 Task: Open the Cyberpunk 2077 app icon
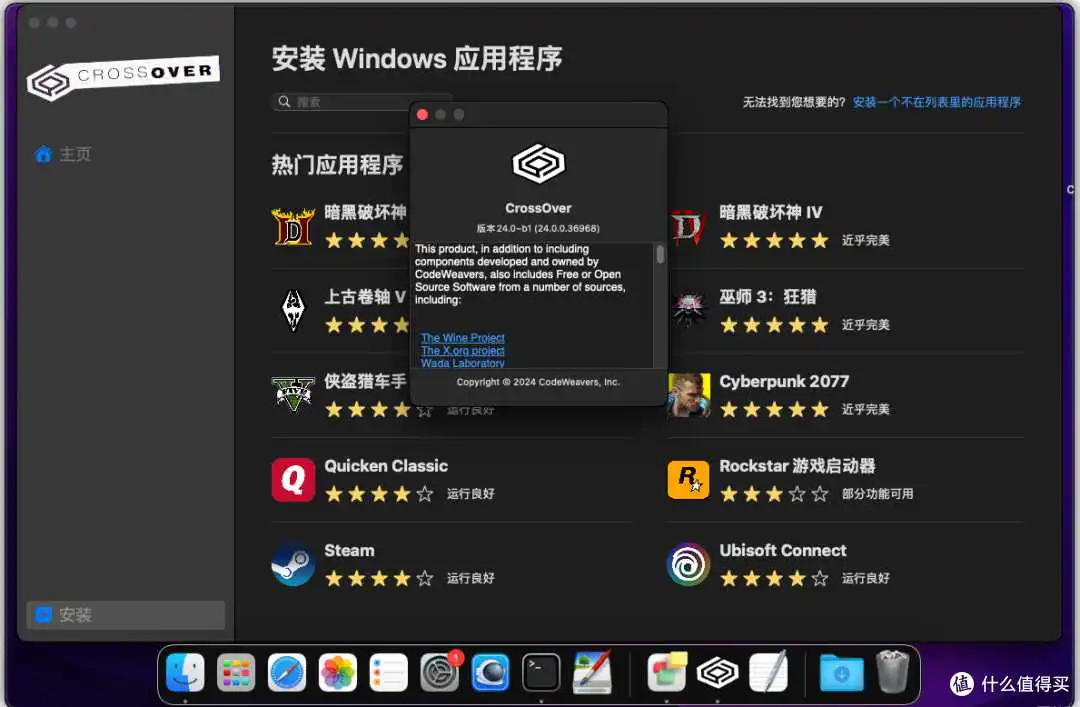(x=689, y=395)
